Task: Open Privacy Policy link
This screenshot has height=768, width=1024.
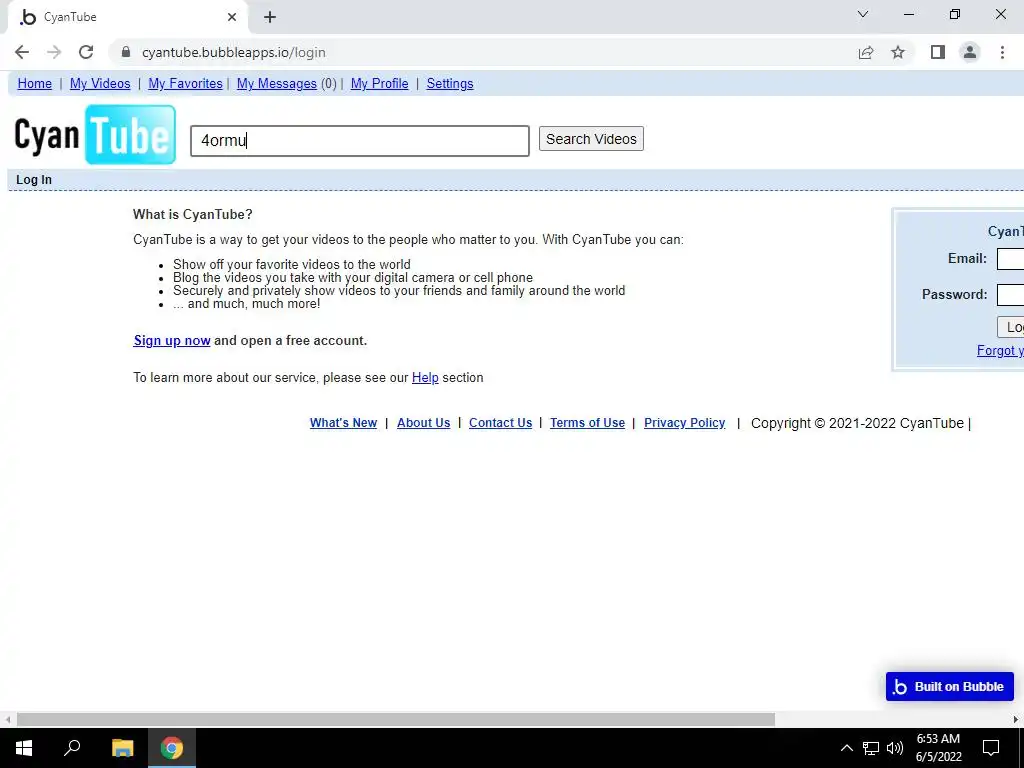Action: tap(684, 423)
